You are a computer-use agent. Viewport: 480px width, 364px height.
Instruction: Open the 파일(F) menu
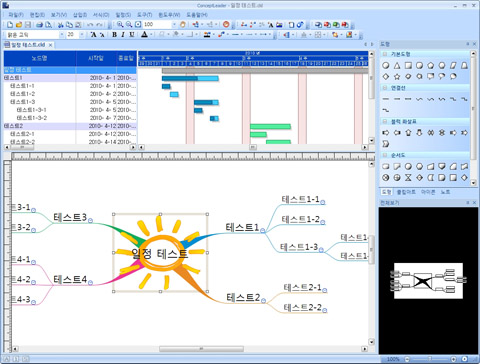[x=16, y=15]
